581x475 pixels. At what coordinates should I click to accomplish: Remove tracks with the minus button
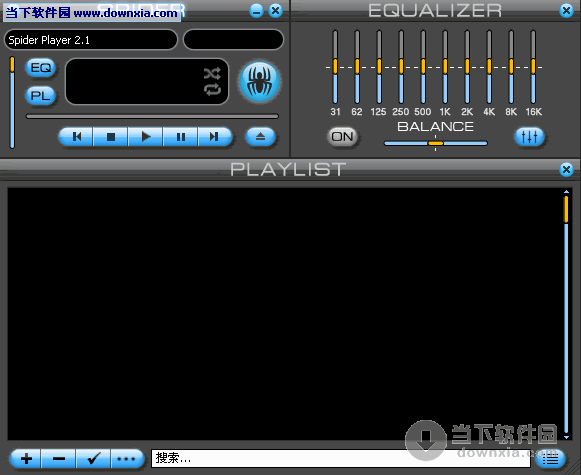click(x=59, y=459)
